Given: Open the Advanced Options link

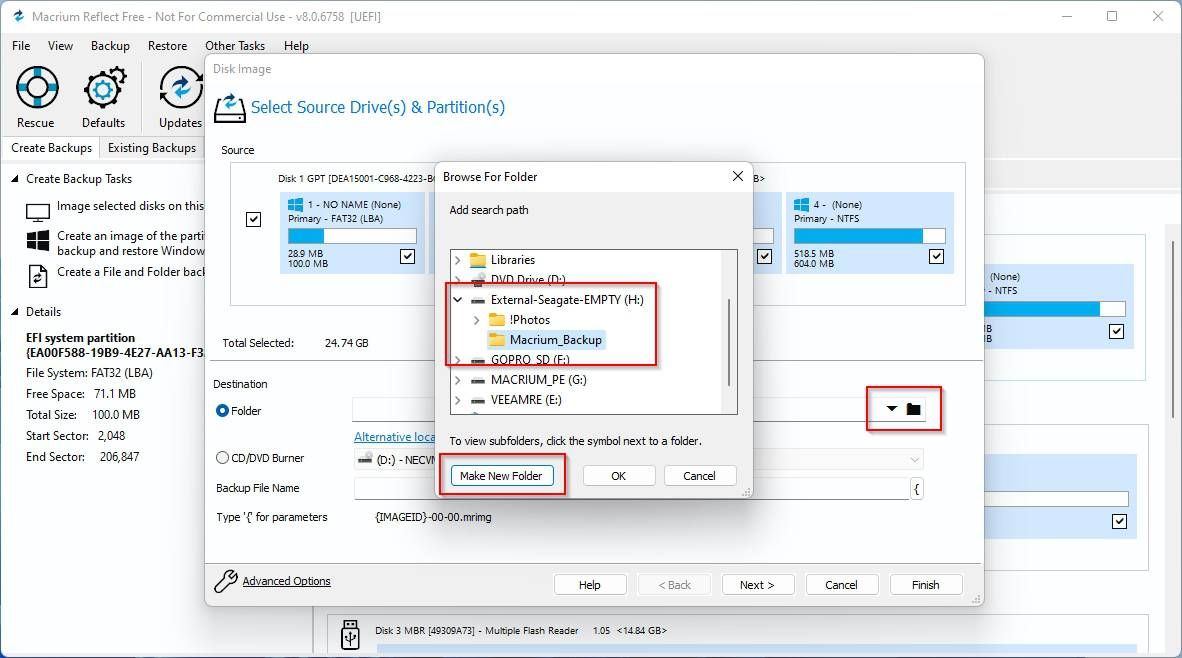Looking at the screenshot, I should 286,581.
